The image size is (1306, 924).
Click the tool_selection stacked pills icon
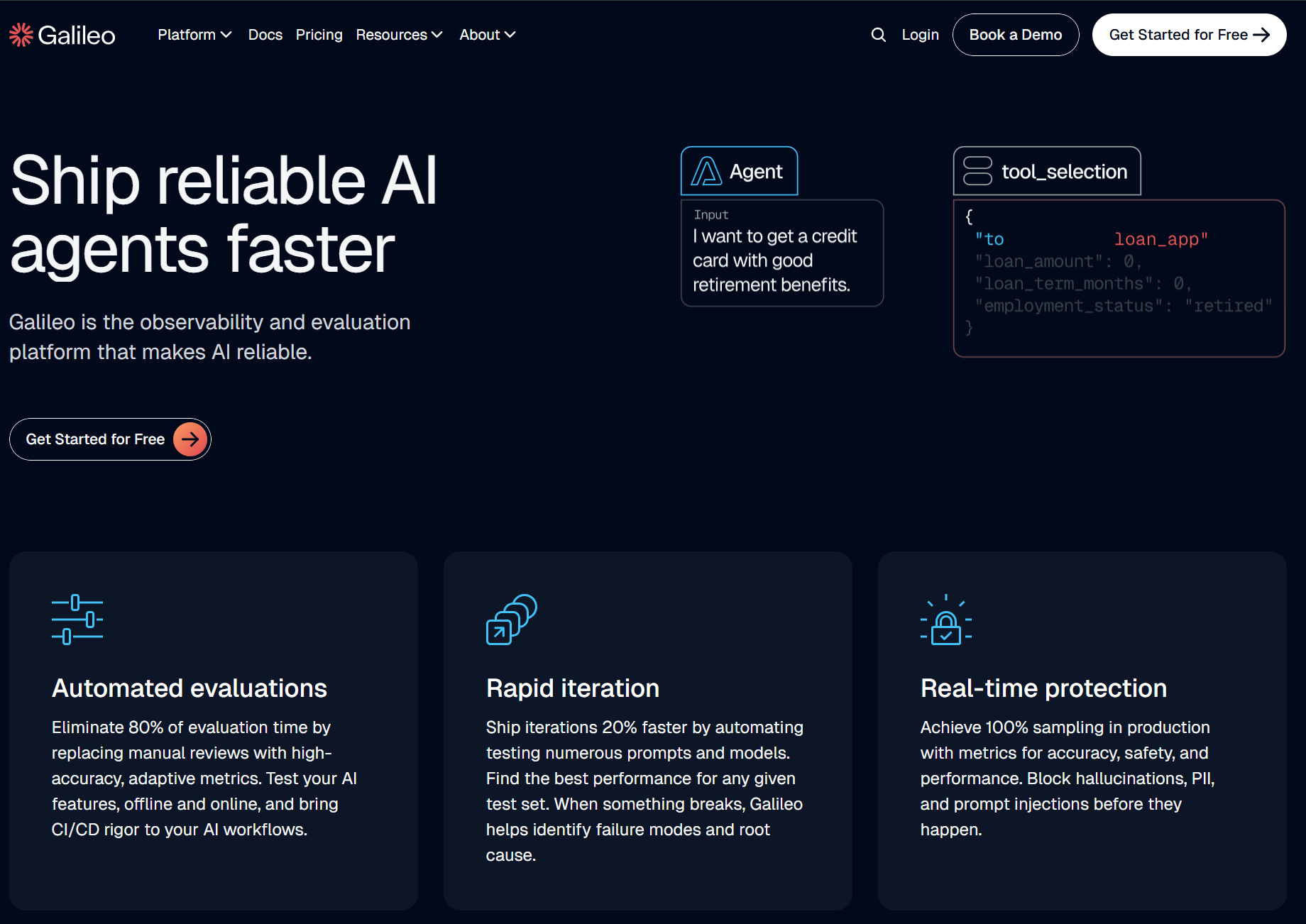977,171
